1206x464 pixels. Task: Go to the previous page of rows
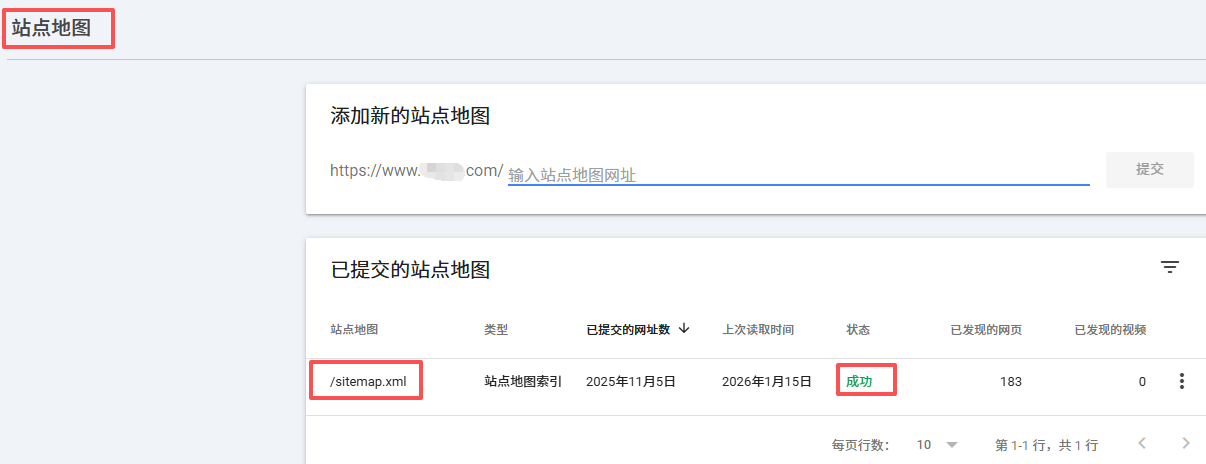pos(1141,443)
